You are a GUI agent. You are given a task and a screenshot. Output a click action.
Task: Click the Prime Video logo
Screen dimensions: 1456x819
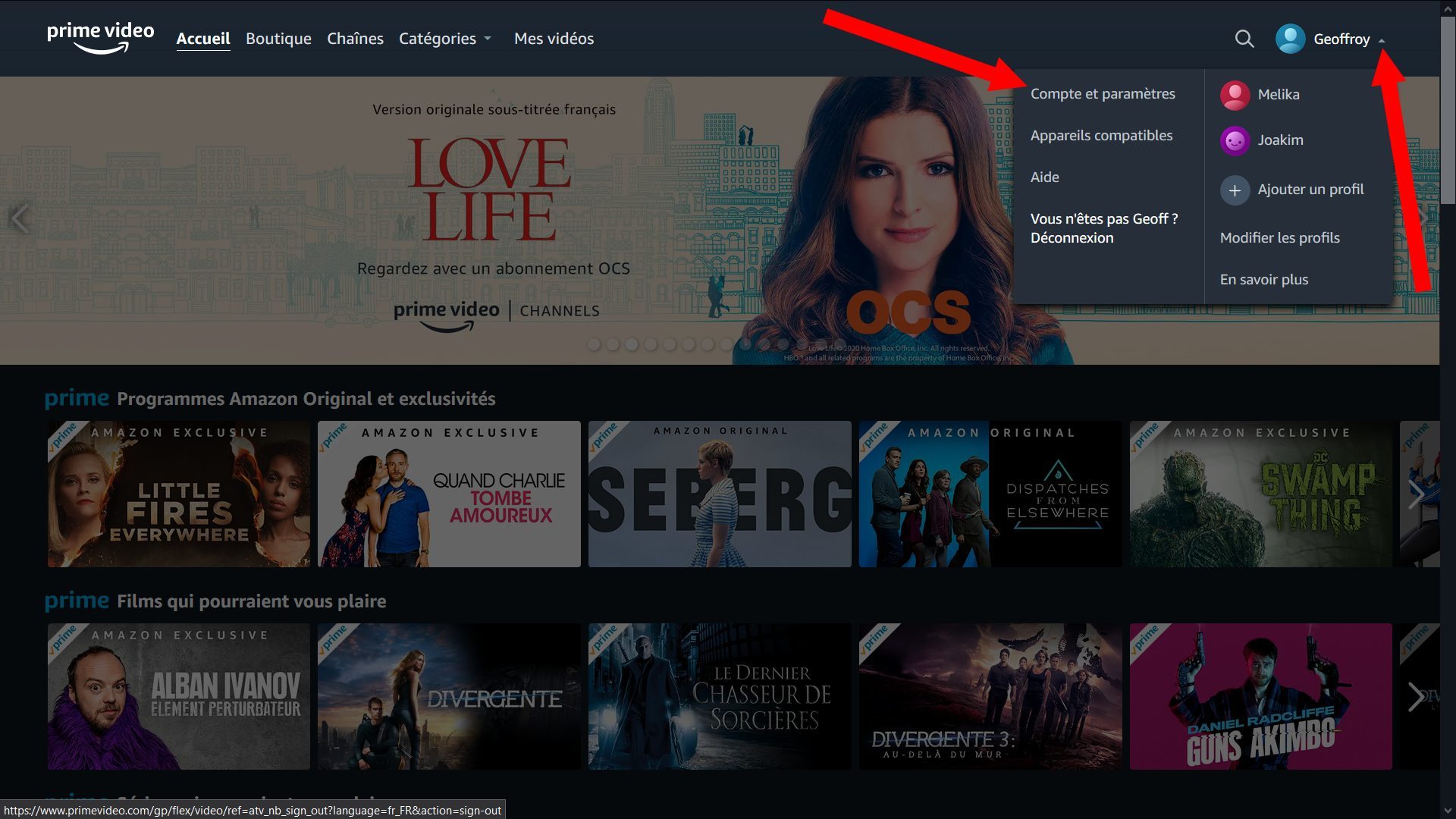[x=100, y=38]
